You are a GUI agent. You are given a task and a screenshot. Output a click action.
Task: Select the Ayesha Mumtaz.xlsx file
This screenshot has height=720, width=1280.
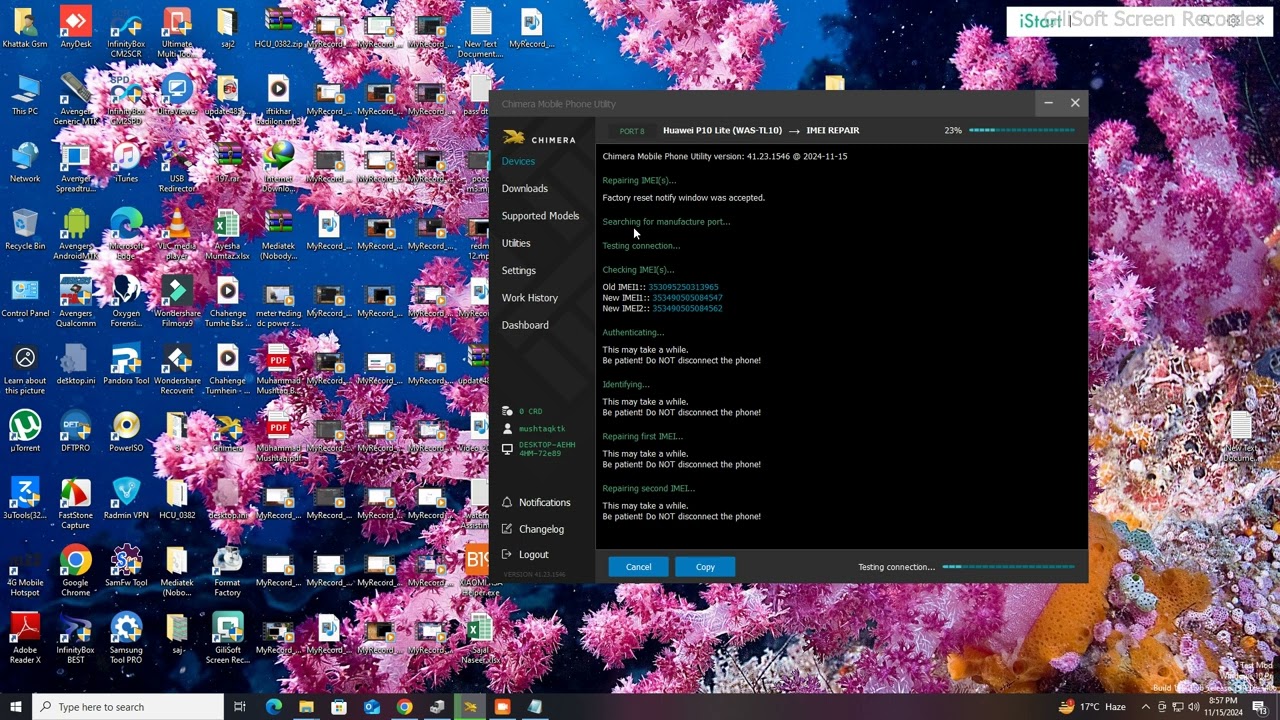(x=228, y=234)
